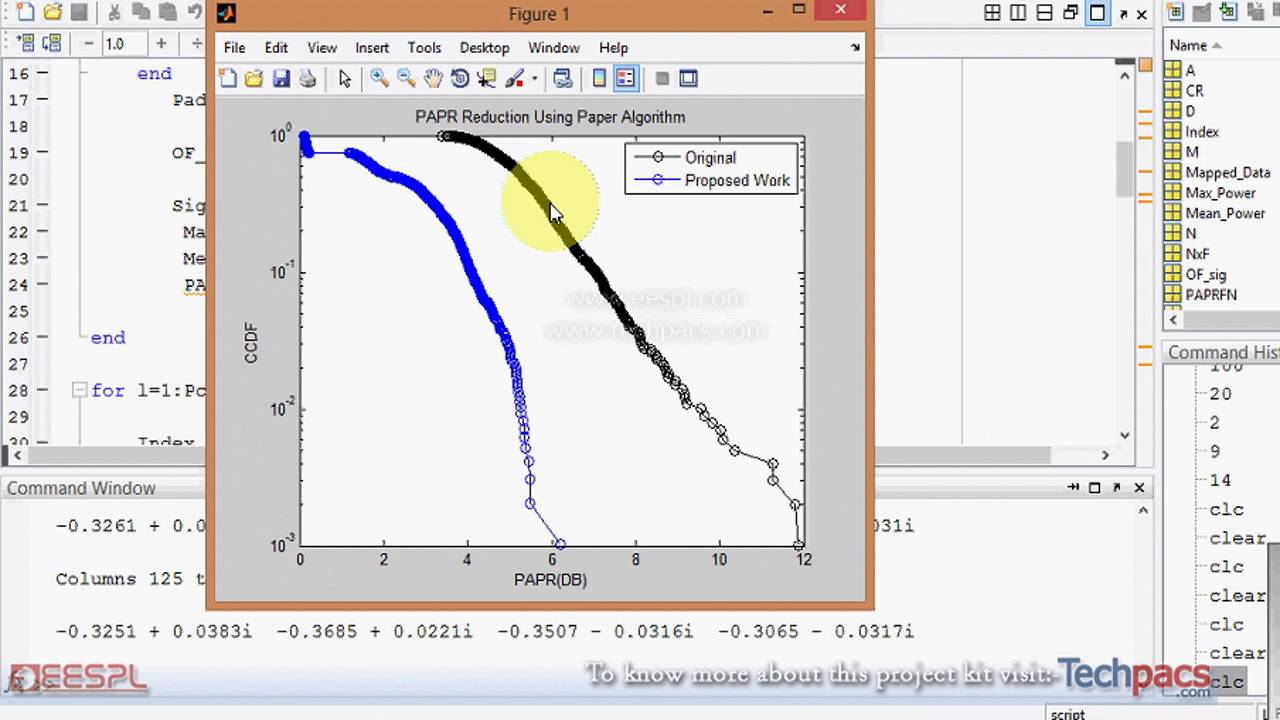Viewport: 1280px width, 720px height.
Task: Open the Window menu in Figure 1
Action: pyautogui.click(x=553, y=47)
